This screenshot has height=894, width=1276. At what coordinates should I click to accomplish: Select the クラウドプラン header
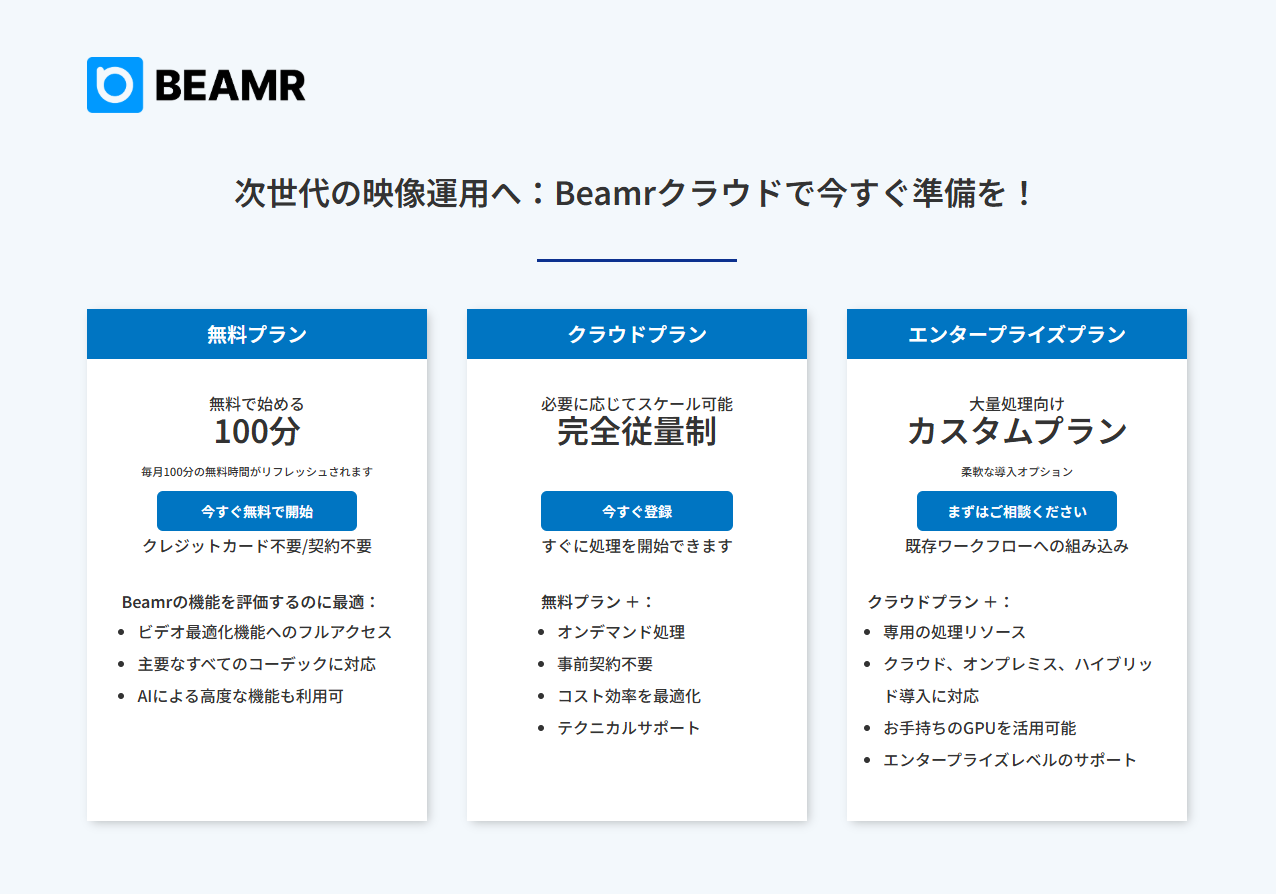point(636,334)
